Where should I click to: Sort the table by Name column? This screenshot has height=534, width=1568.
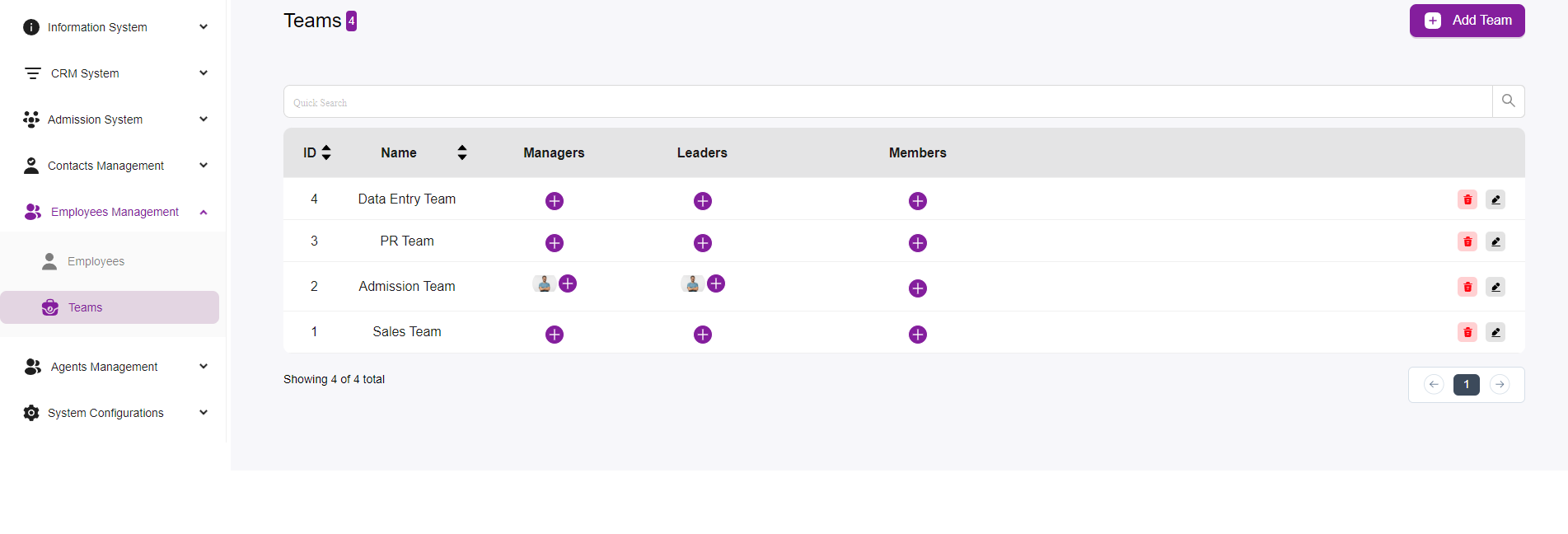[462, 152]
